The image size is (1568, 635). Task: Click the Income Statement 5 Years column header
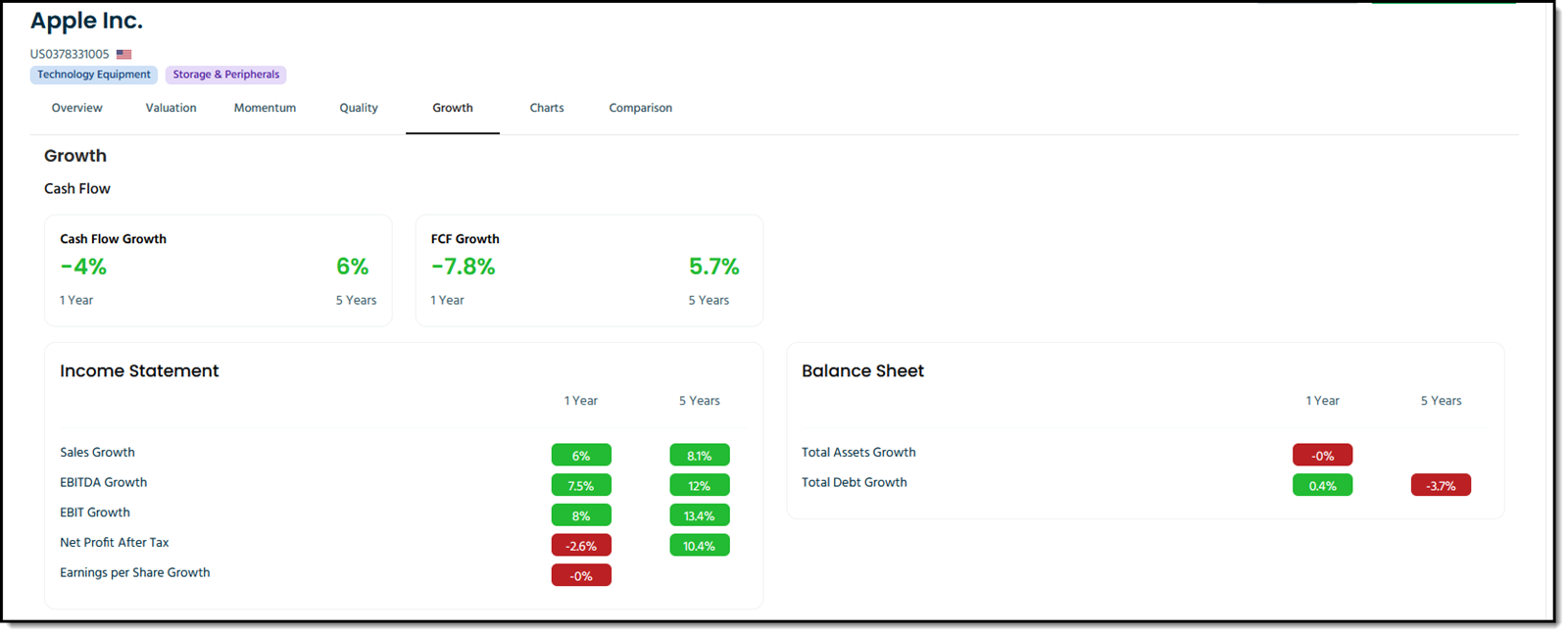click(700, 401)
